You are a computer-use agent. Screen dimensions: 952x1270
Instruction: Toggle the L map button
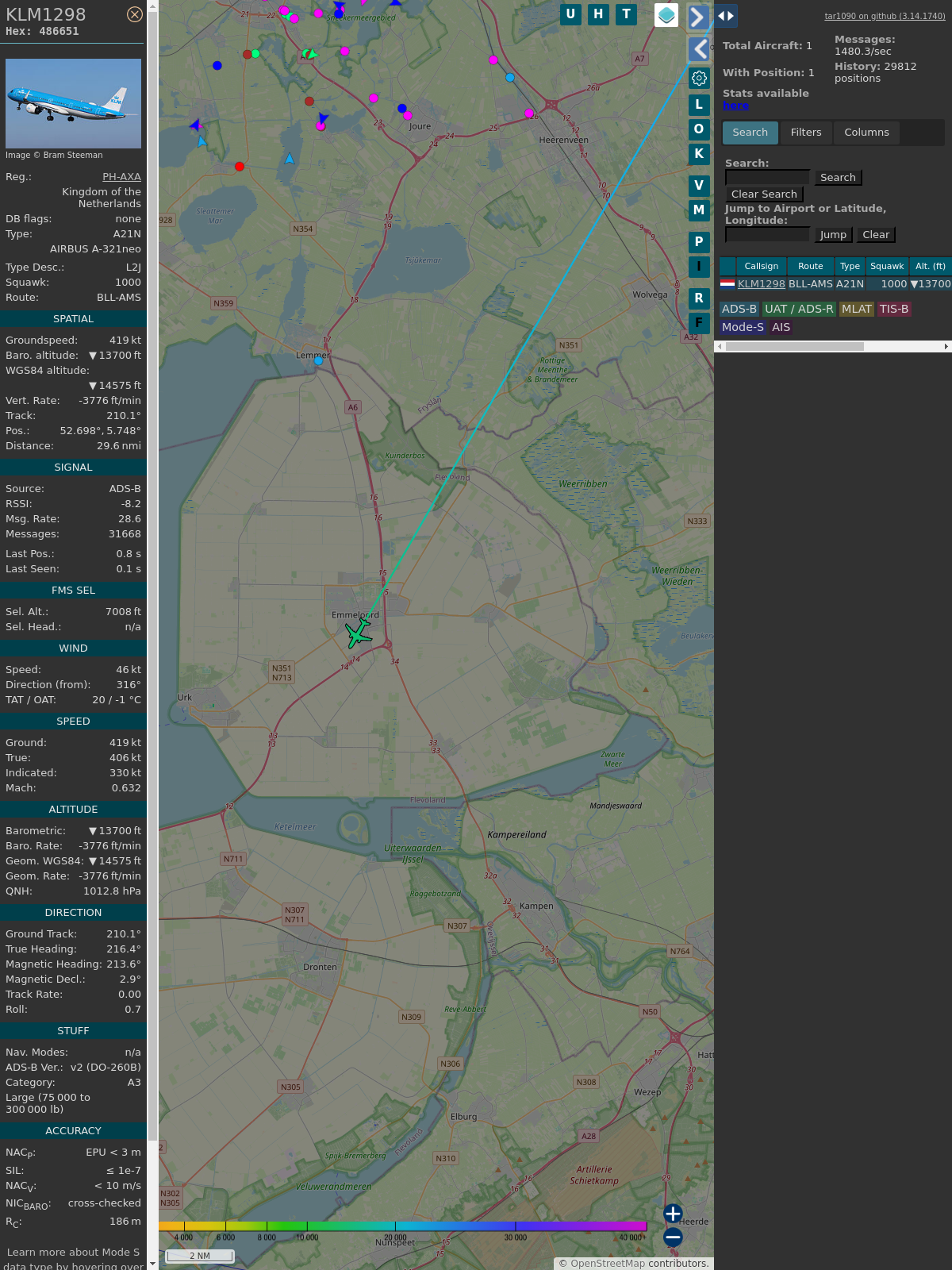point(699,104)
